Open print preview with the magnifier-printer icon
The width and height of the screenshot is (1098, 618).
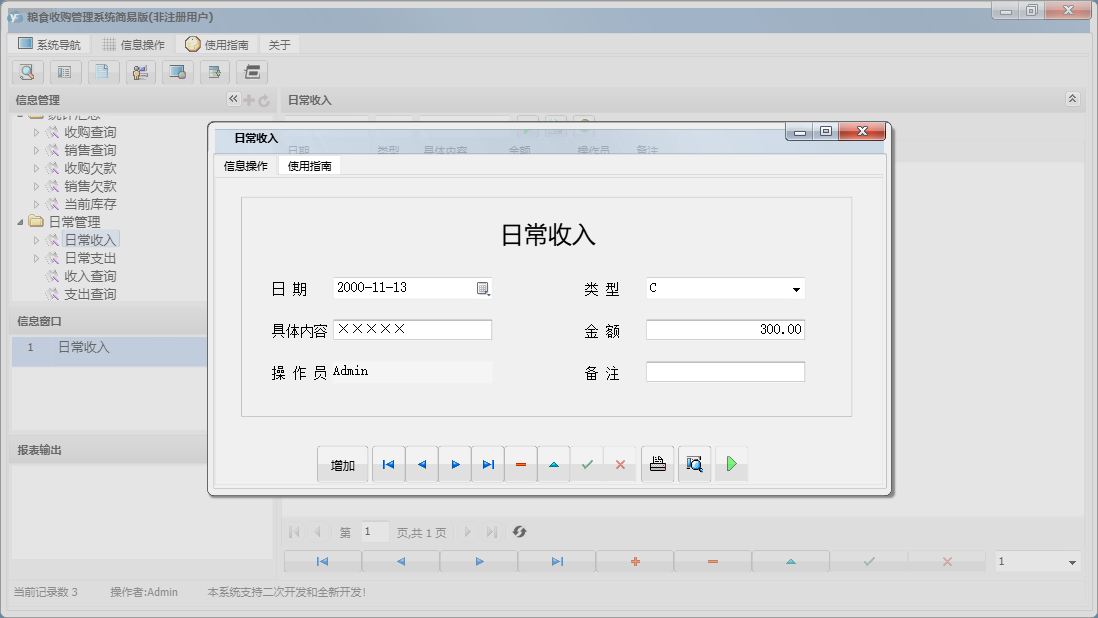695,463
